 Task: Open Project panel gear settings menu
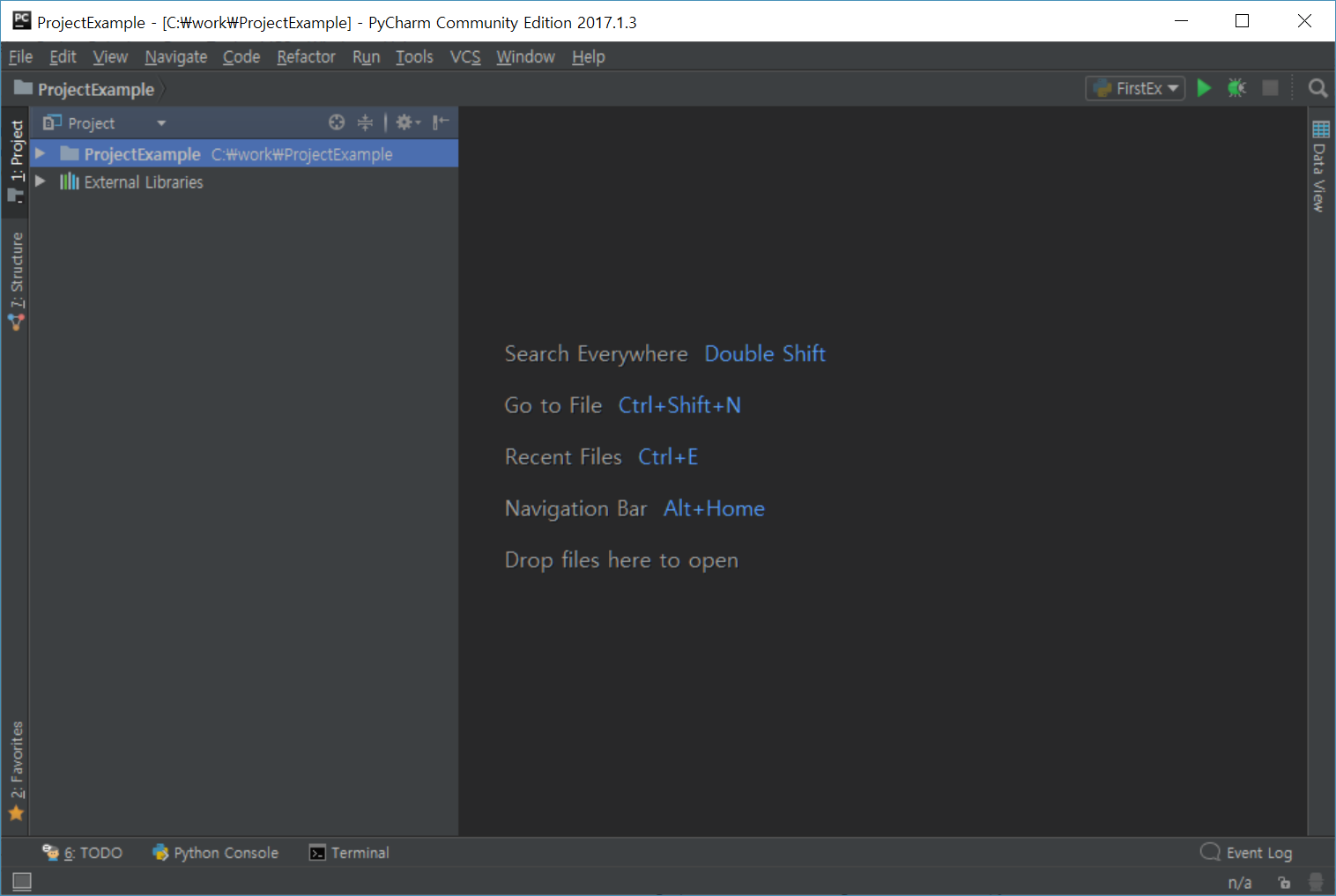coord(407,122)
